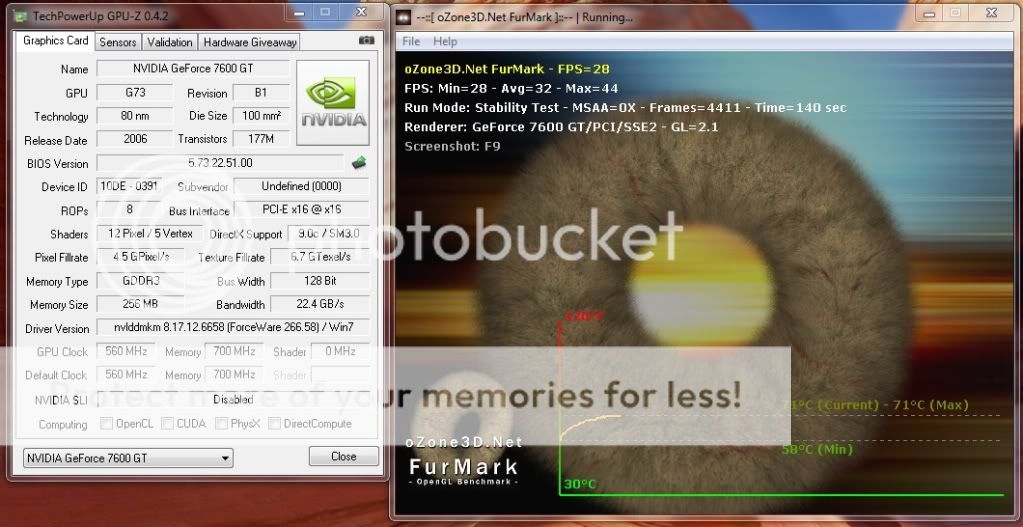Click the Memory Type field GDDR3
Viewport: 1023px width, 527px height.
pyautogui.click(x=140, y=280)
